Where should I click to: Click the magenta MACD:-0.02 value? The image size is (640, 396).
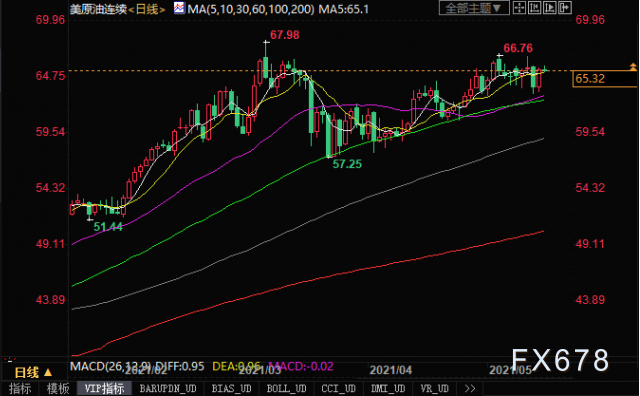301,366
